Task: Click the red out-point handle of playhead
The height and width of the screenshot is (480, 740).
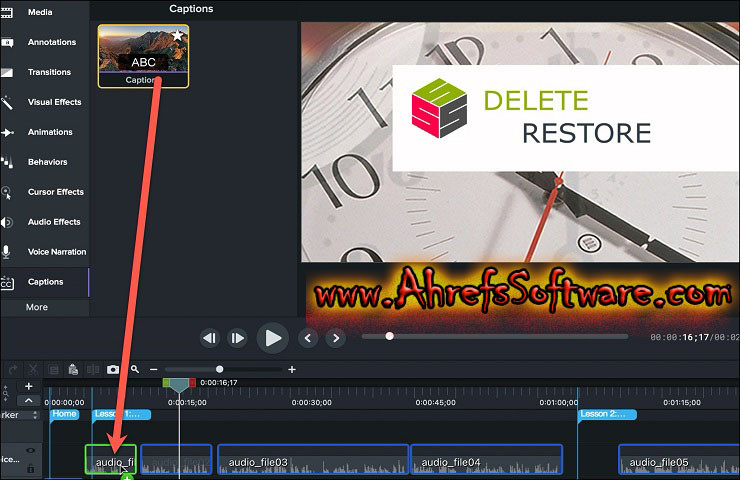Action: click(x=192, y=383)
